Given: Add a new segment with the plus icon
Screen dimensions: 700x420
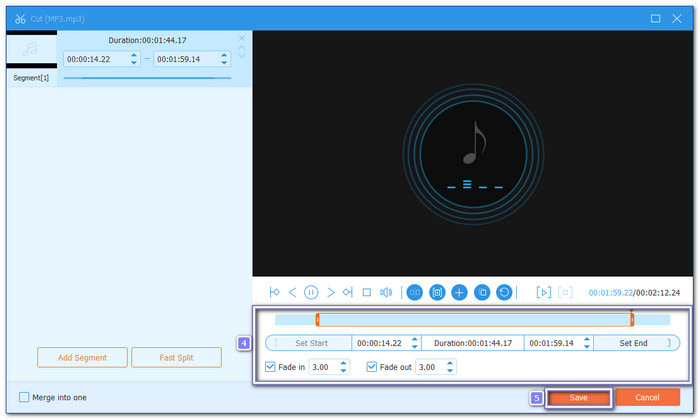Looking at the screenshot, I should [459, 292].
